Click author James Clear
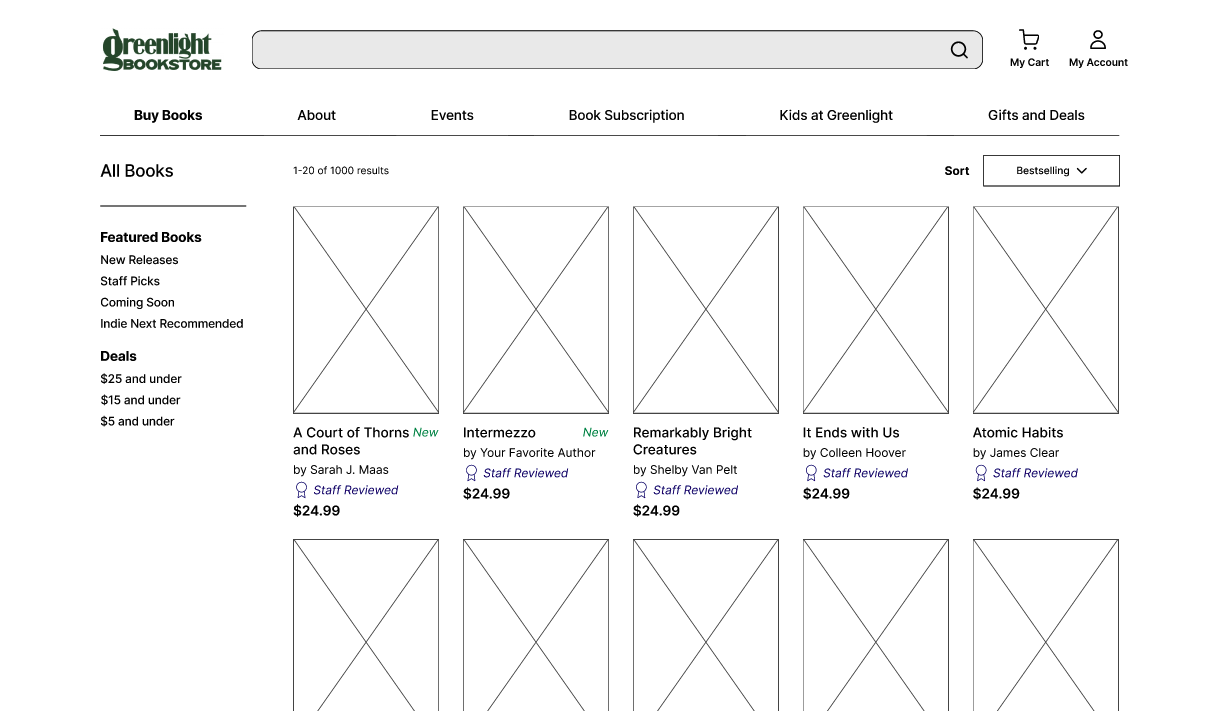Image resolution: width=1218 pixels, height=711 pixels. point(1016,453)
